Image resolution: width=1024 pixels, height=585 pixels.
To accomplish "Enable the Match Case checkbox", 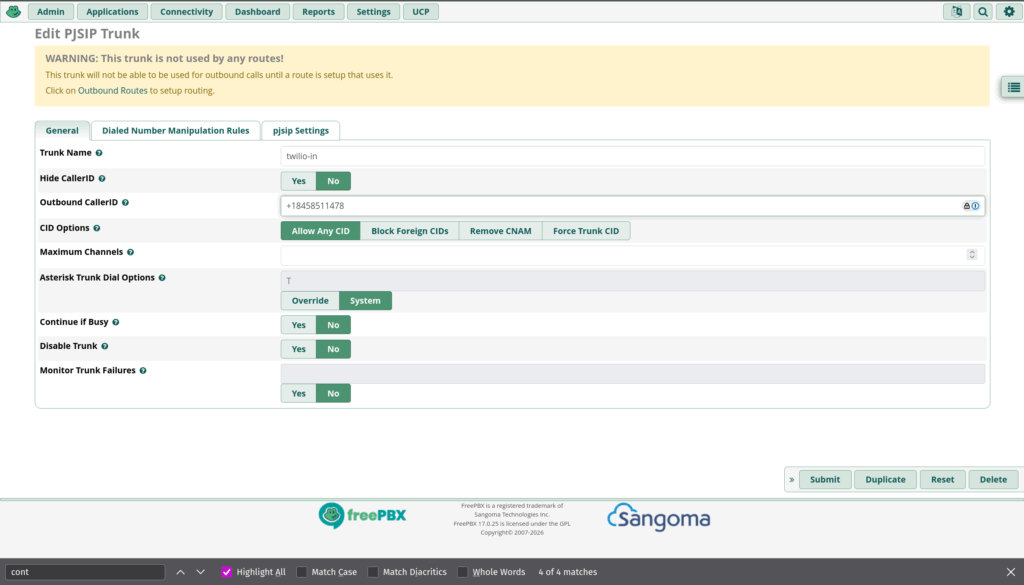I will point(303,572).
